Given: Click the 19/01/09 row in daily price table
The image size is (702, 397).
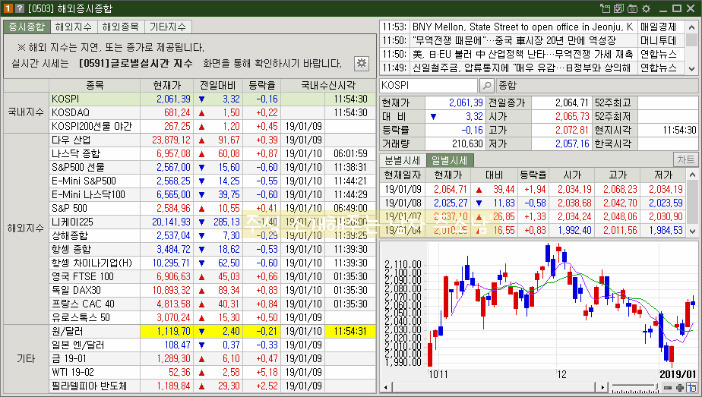Looking at the screenshot, I should pos(534,189).
